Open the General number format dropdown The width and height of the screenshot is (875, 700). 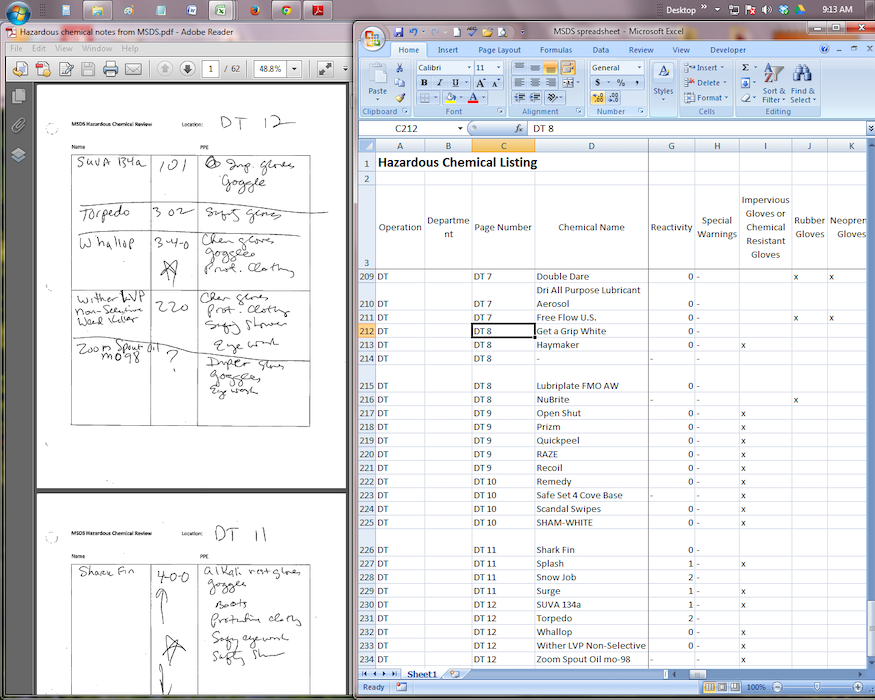click(x=640, y=68)
